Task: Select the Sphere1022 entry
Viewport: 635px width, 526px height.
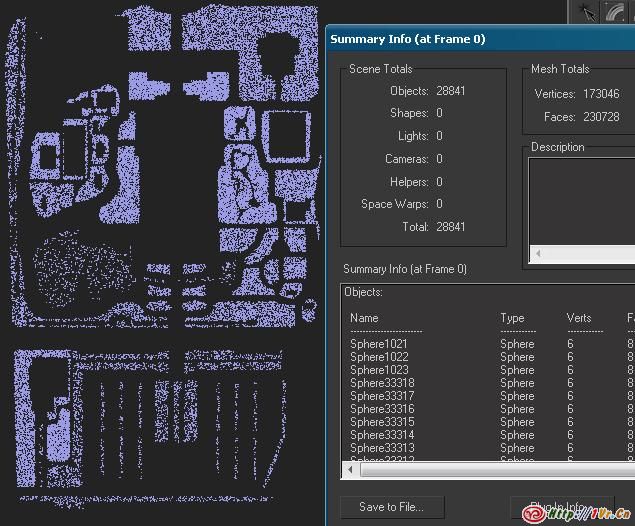Action: [379, 357]
